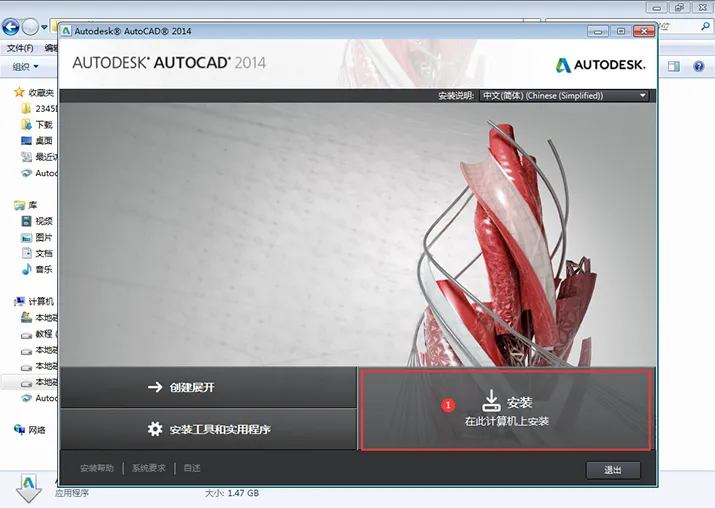Image resolution: width=715 pixels, height=508 pixels.
Task: Click AutoCAD file icon in Explorer details pane
Action: click(x=29, y=489)
